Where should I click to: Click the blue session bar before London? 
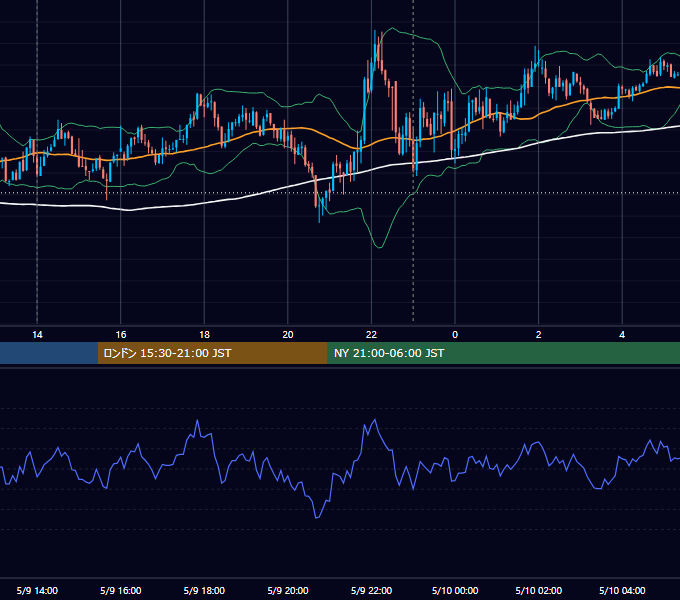point(49,353)
